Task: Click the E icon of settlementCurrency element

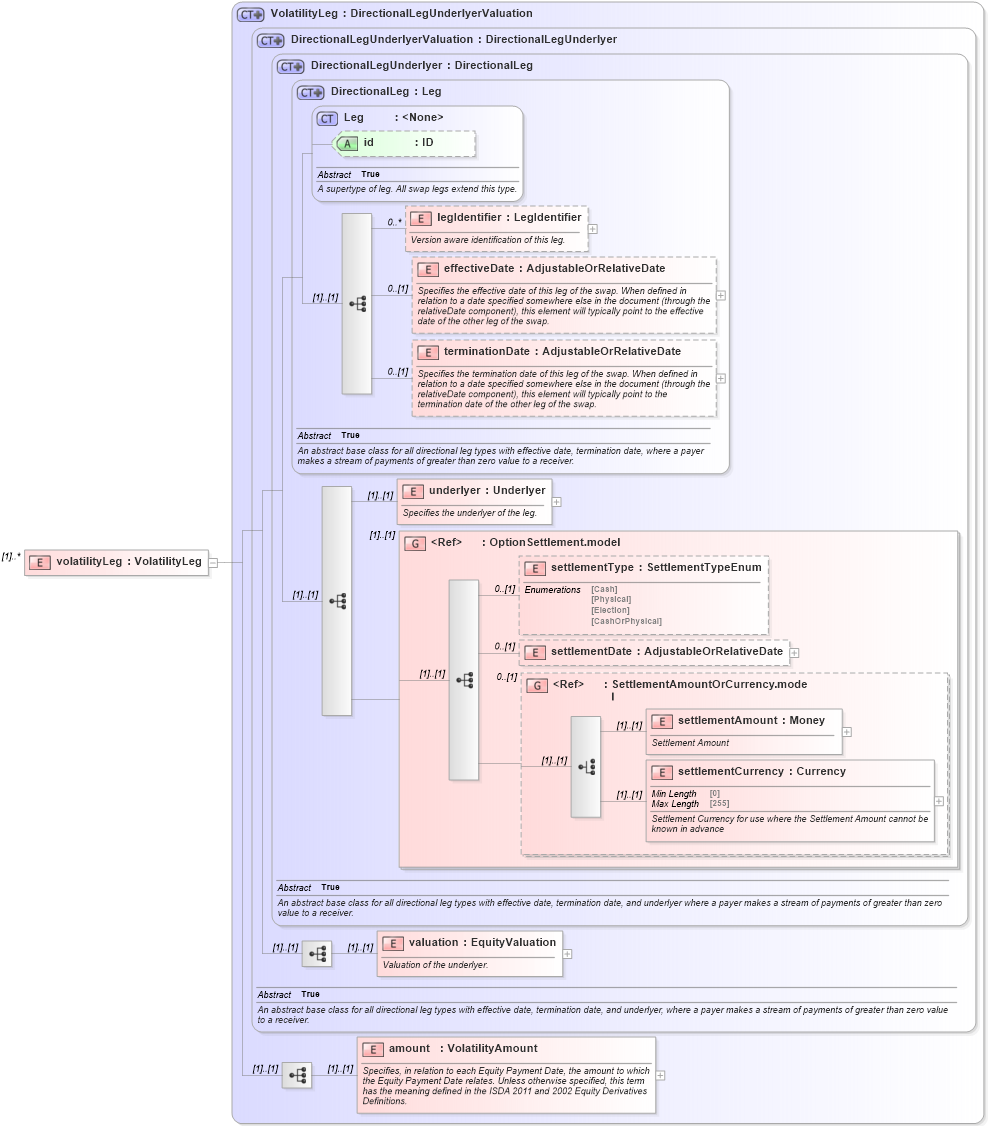Action: pos(661,771)
